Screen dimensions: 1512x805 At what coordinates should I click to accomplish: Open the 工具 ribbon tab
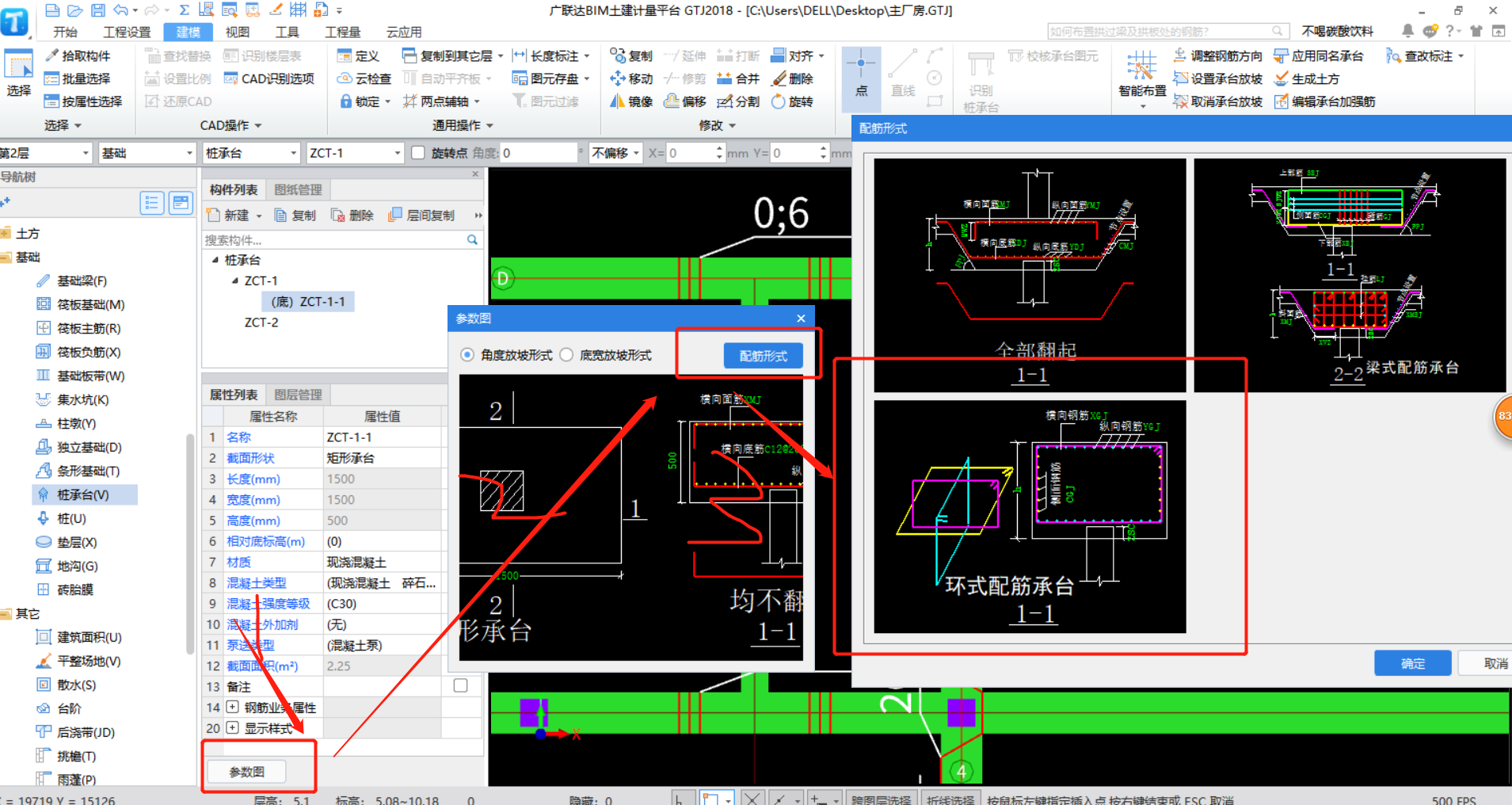[x=287, y=32]
